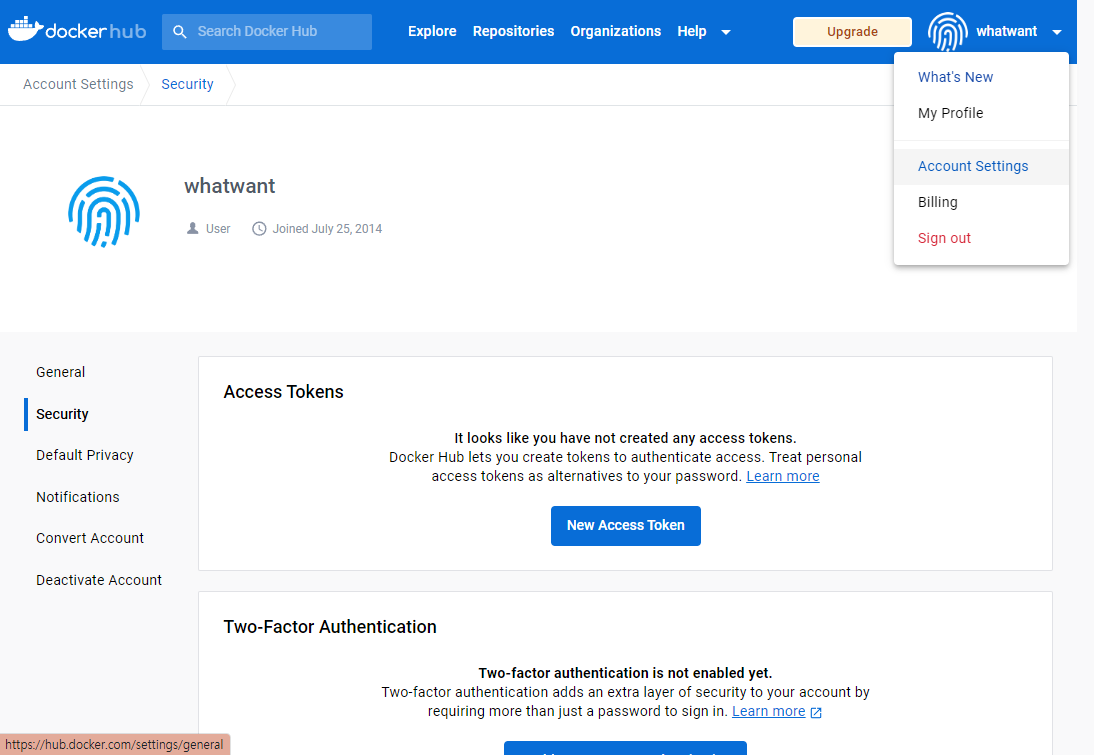Open the General settings tab
This screenshot has width=1094, height=755.
pyautogui.click(x=61, y=372)
